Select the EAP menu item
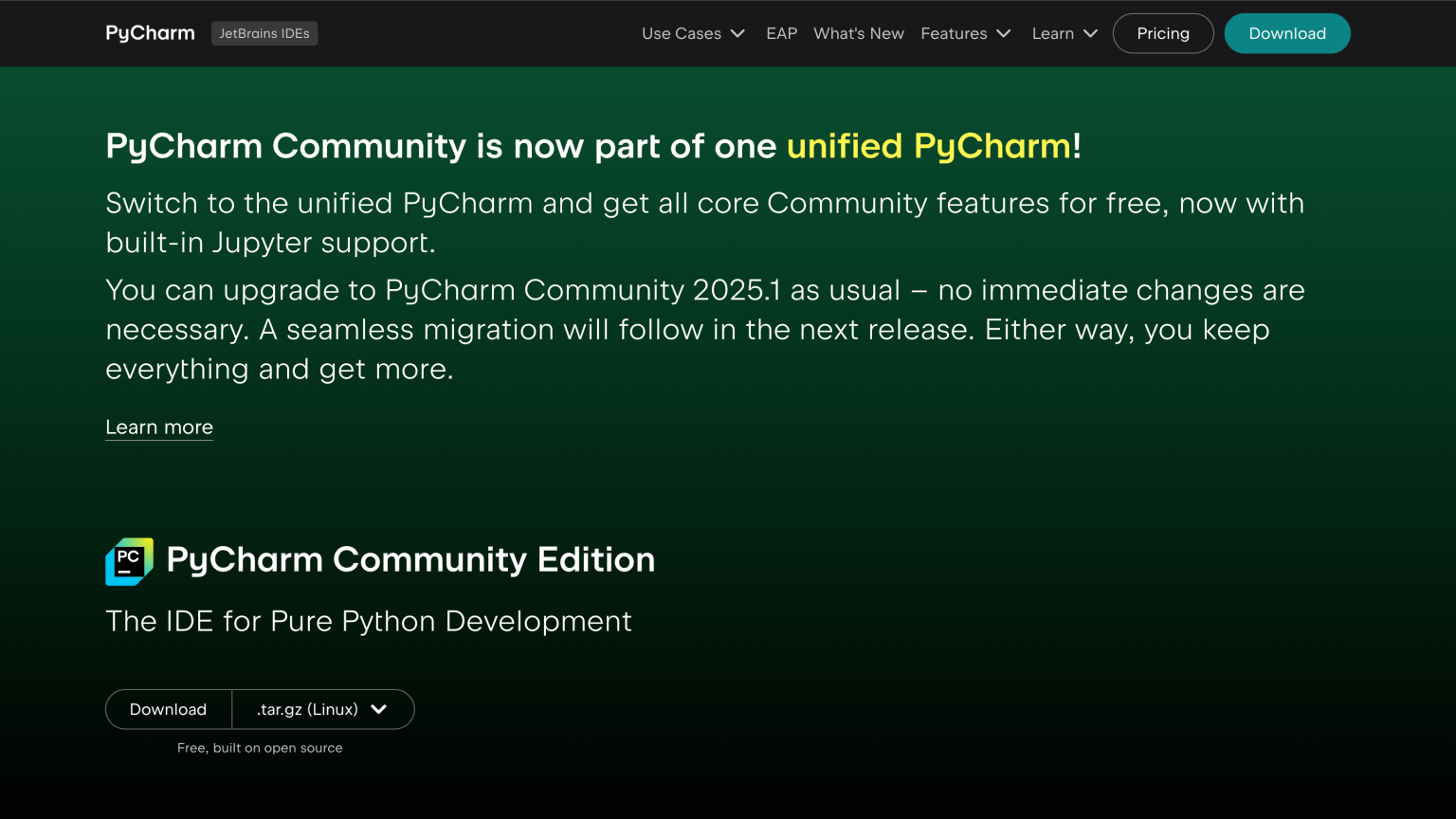Screen dimensions: 1456x819 tap(781, 33)
